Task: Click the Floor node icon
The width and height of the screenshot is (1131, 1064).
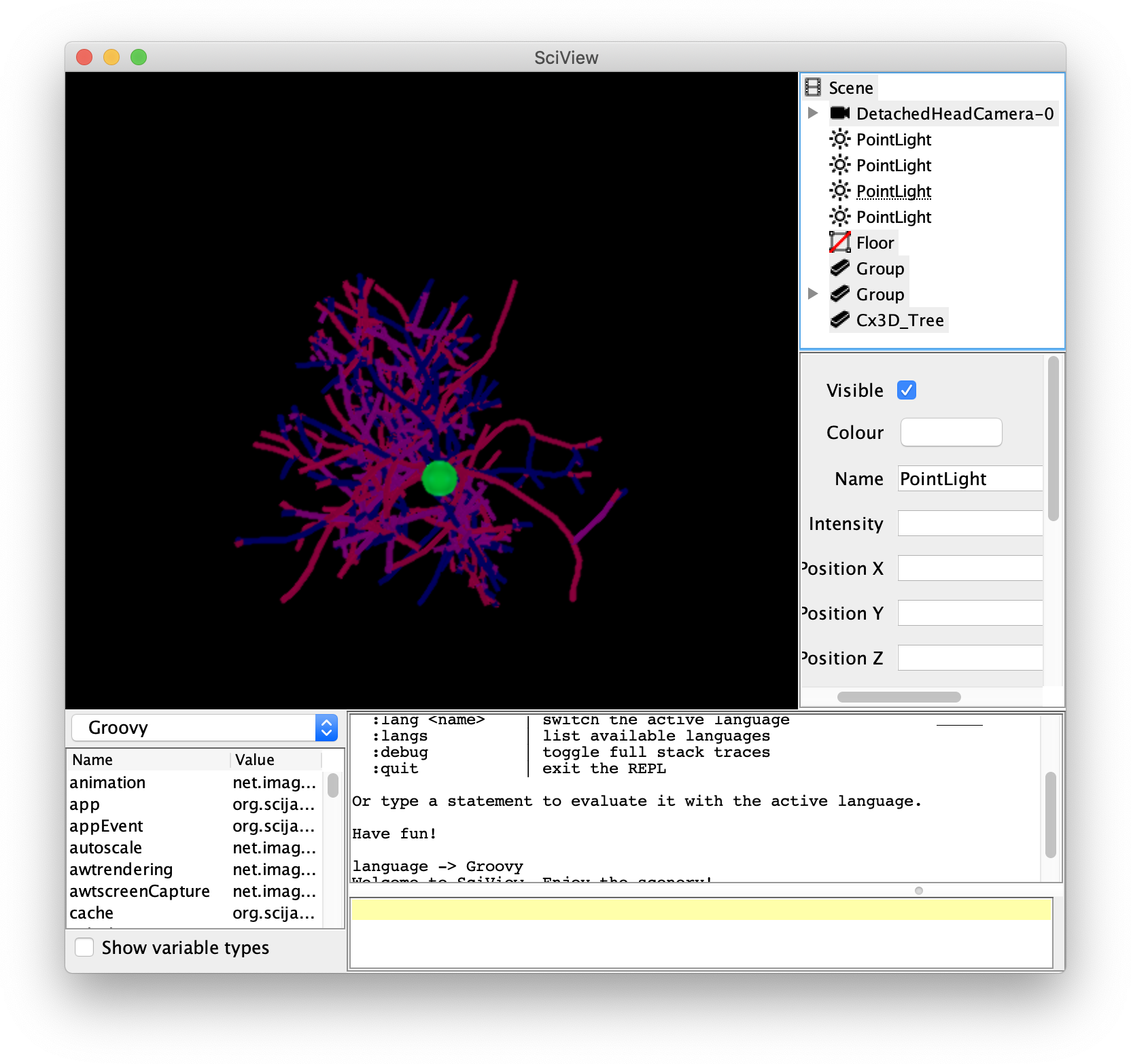Action: point(840,243)
